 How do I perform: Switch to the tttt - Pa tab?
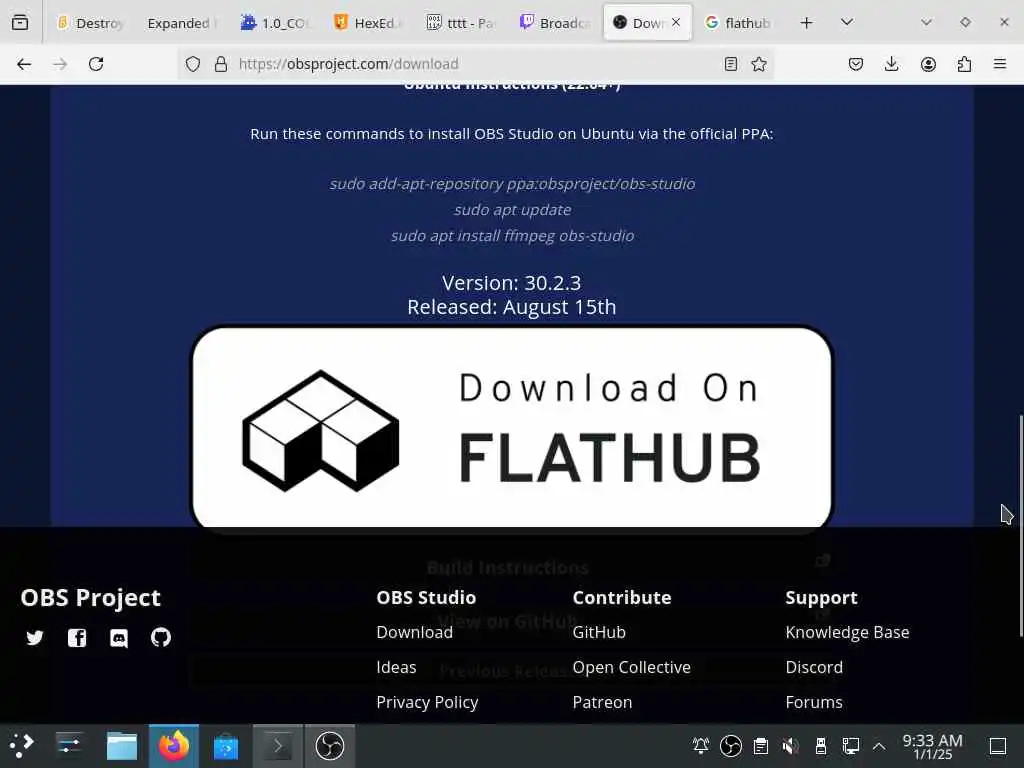click(462, 23)
